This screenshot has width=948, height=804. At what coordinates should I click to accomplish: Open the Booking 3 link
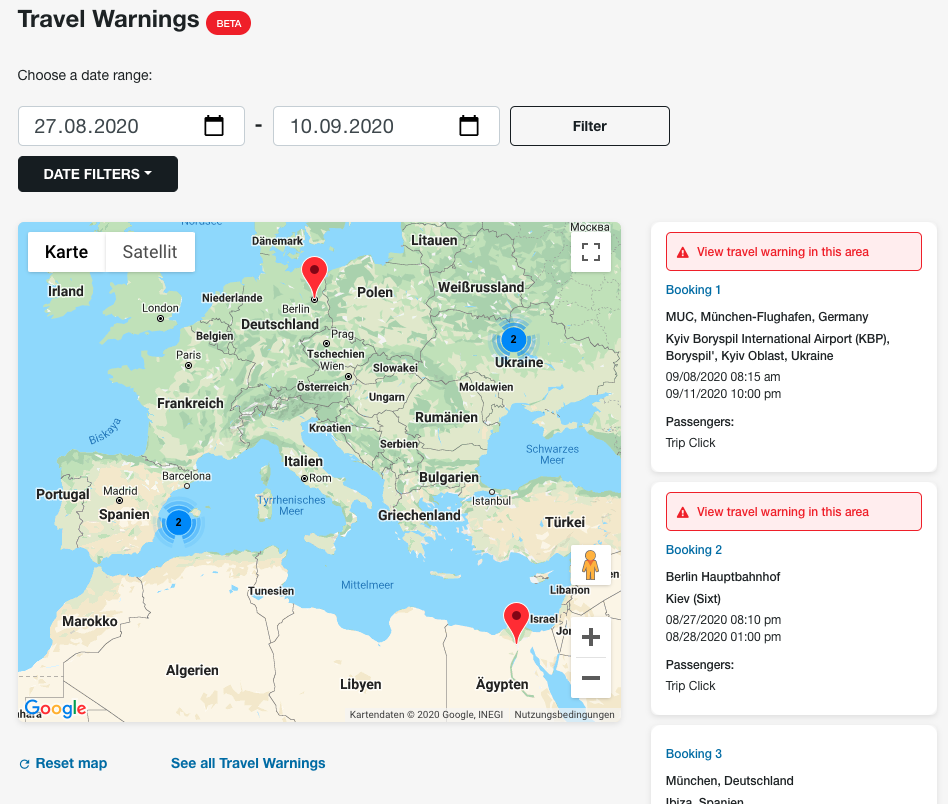click(x=693, y=754)
